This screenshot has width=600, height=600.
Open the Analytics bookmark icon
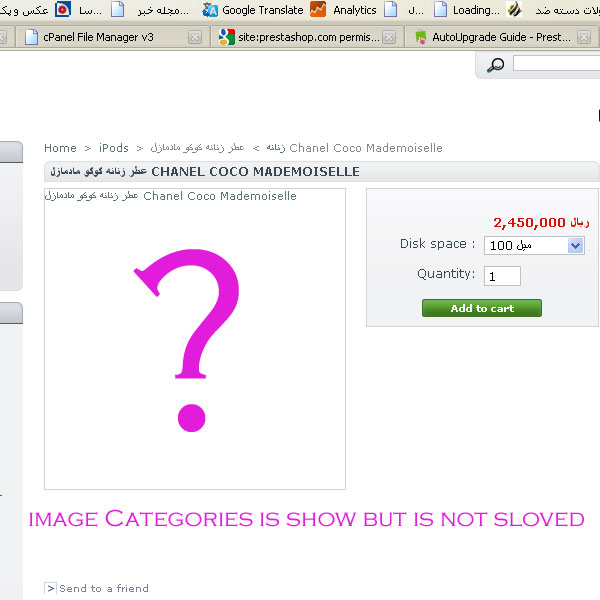pos(318,9)
